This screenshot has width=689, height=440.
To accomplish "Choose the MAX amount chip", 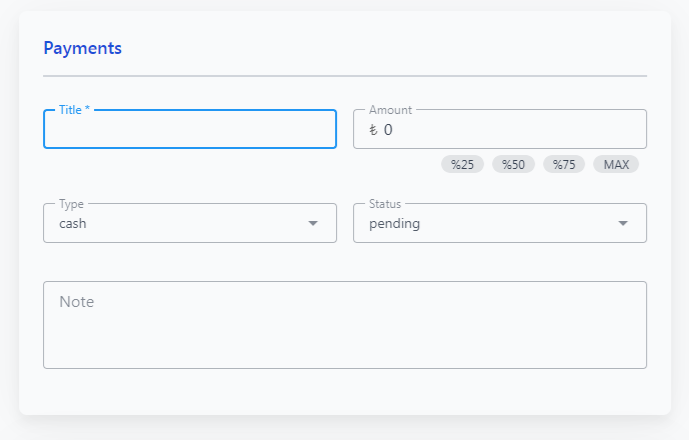I will (616, 164).
